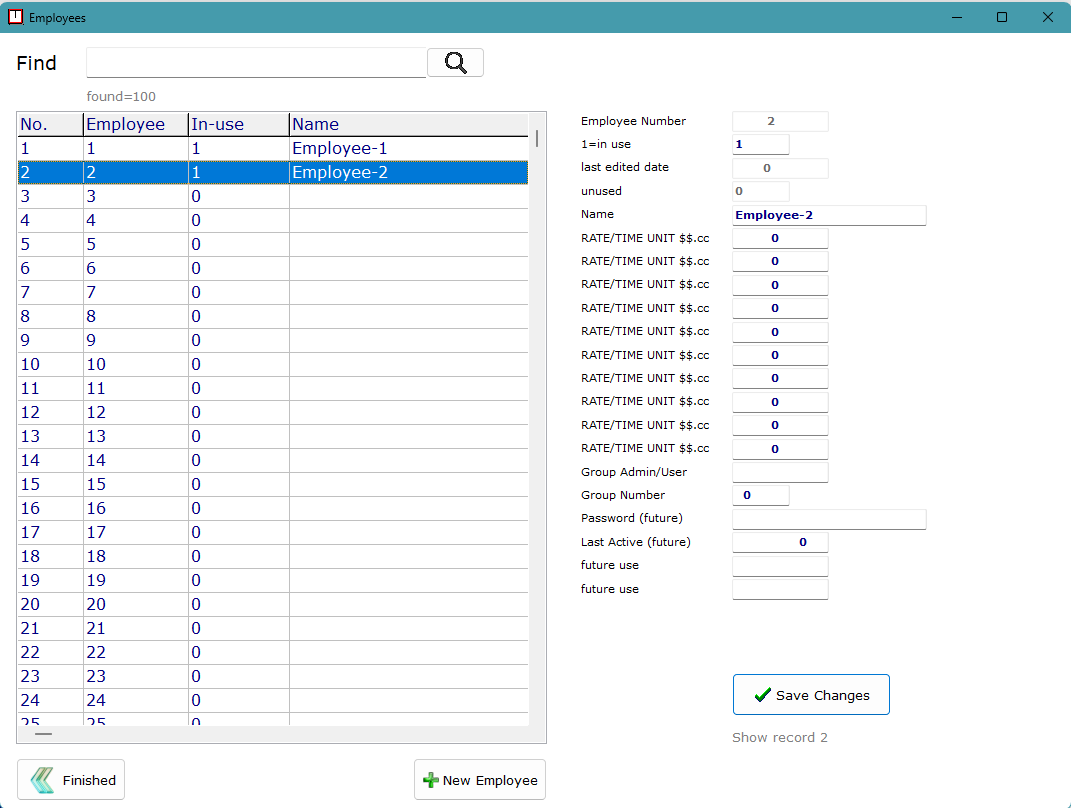Viewport: 1071px width, 808px height.
Task: Click the Name field containing Employee-2
Action: coord(829,215)
